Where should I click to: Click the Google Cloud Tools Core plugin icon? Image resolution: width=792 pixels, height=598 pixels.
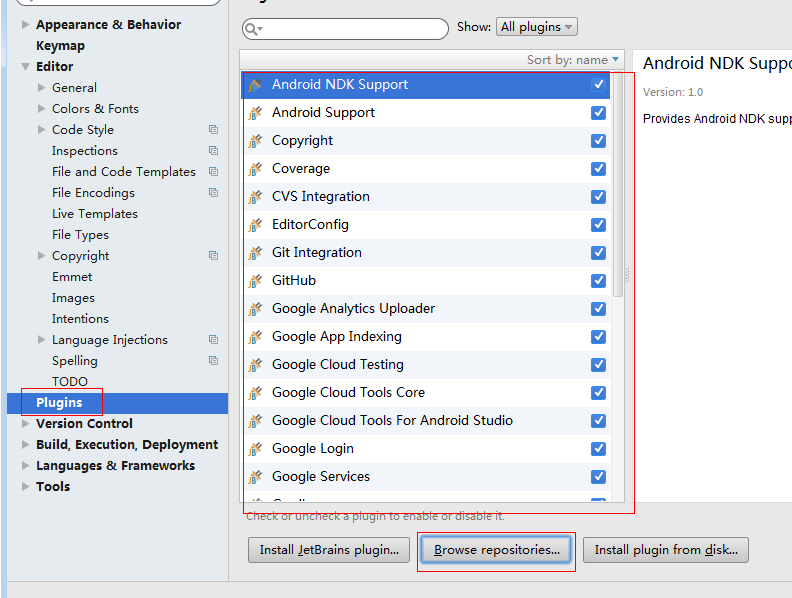tap(256, 393)
